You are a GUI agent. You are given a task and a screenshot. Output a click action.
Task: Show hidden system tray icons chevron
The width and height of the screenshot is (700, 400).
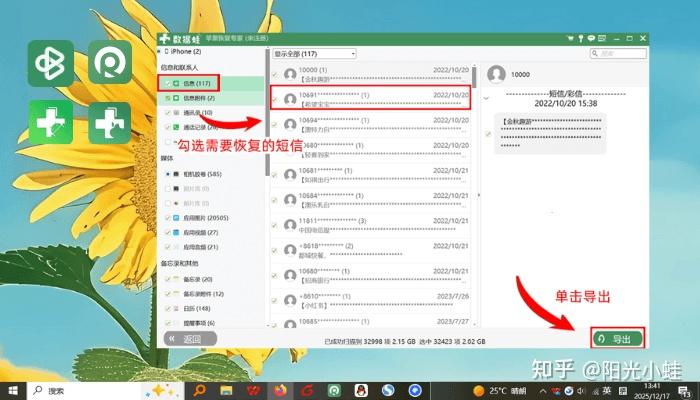(x=543, y=392)
